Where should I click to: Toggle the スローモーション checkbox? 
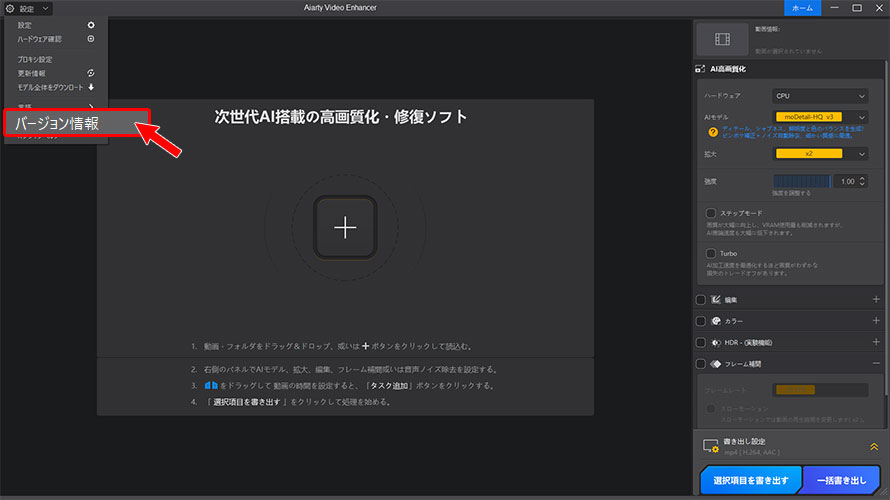711,409
